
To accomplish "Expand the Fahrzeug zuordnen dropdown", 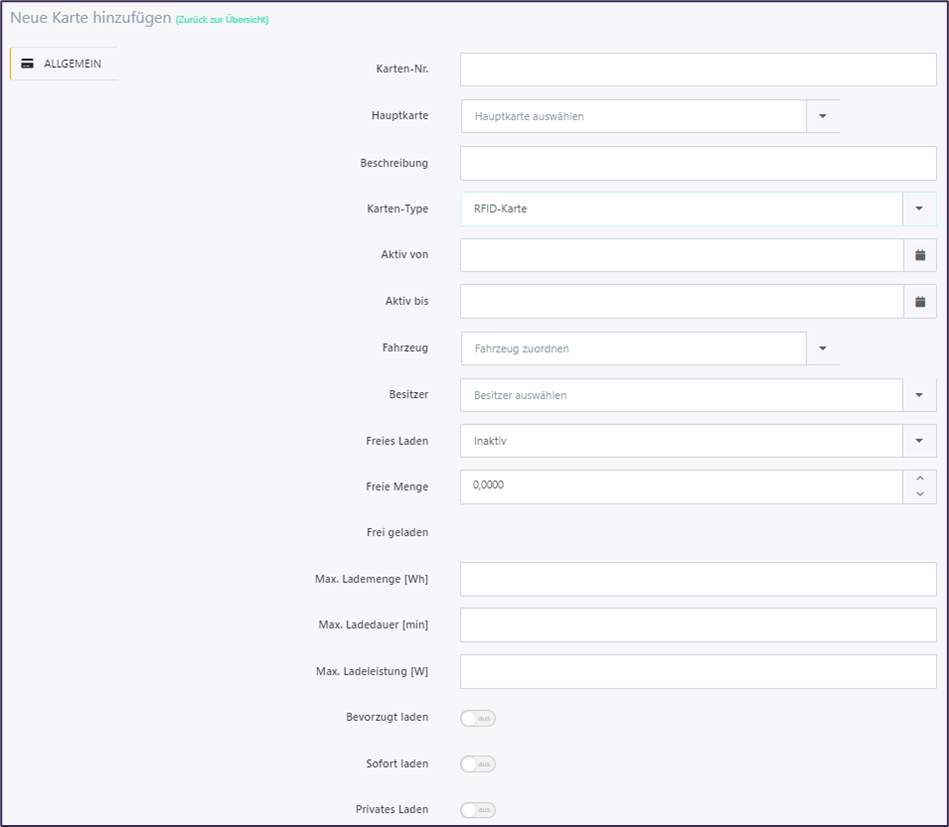I will 823,348.
